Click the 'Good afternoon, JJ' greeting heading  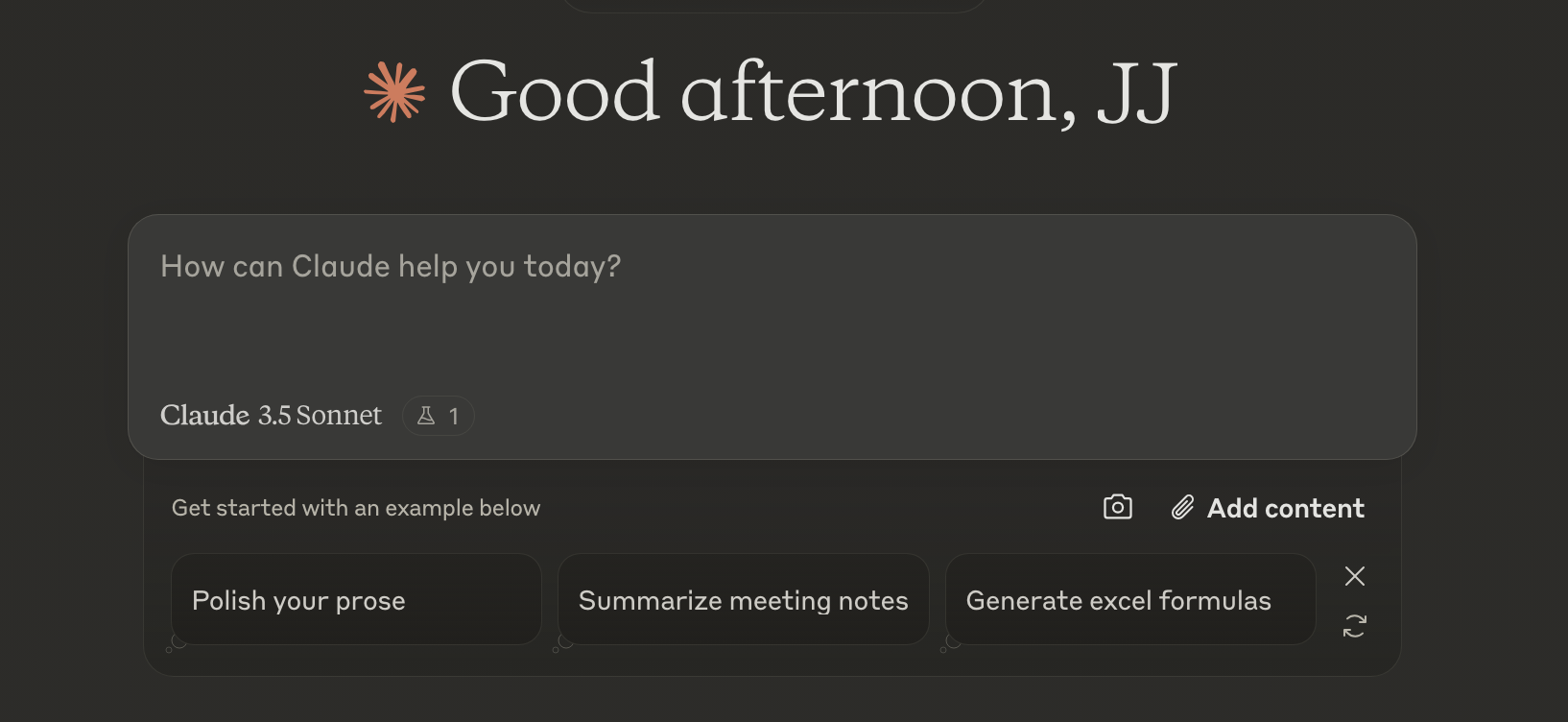pos(813,93)
